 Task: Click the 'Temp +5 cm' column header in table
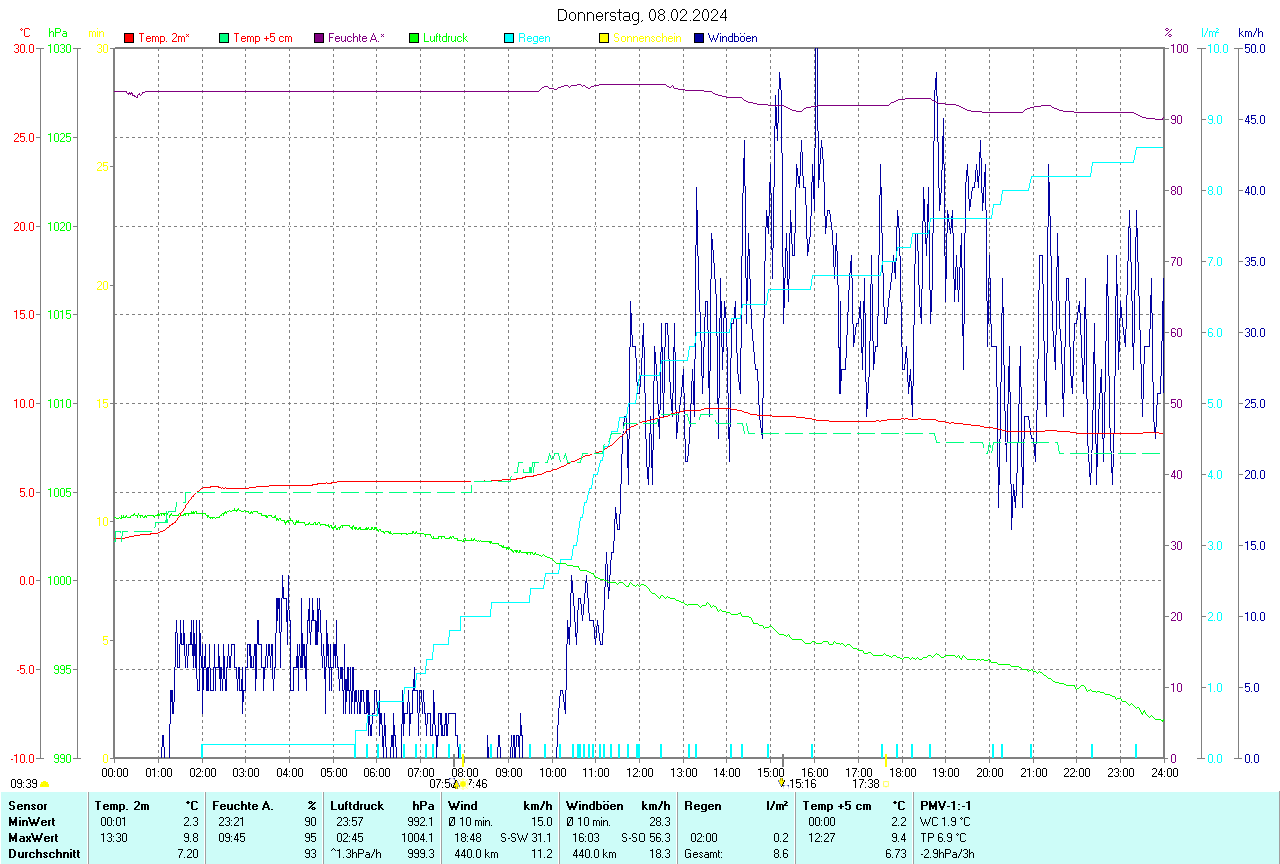[x=837, y=806]
